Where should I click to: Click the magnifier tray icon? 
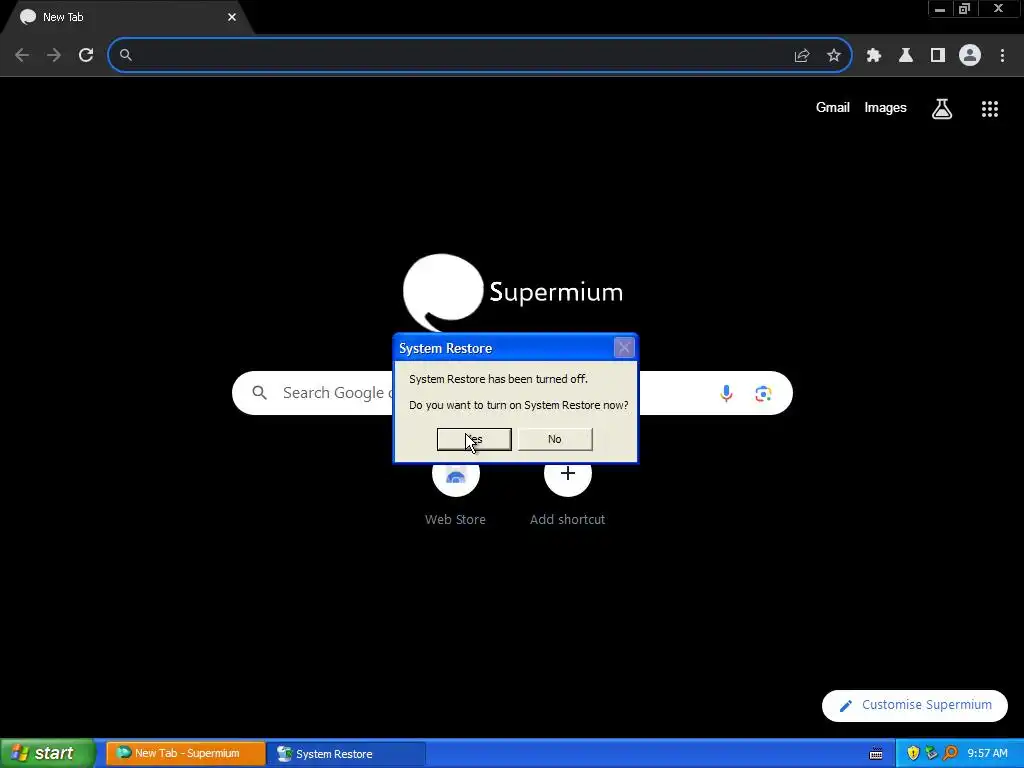tap(950, 754)
